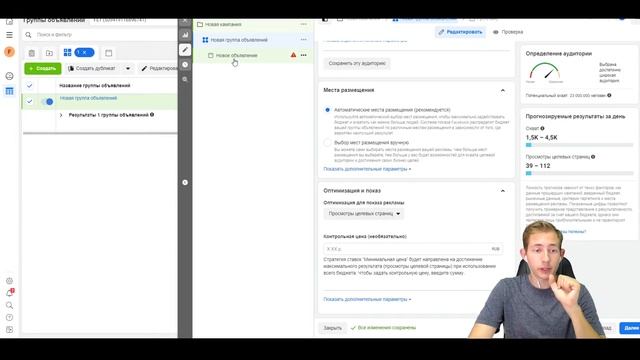The width and height of the screenshot is (640, 360).
Task: Open the orange account avatar
Action: (x=9, y=52)
